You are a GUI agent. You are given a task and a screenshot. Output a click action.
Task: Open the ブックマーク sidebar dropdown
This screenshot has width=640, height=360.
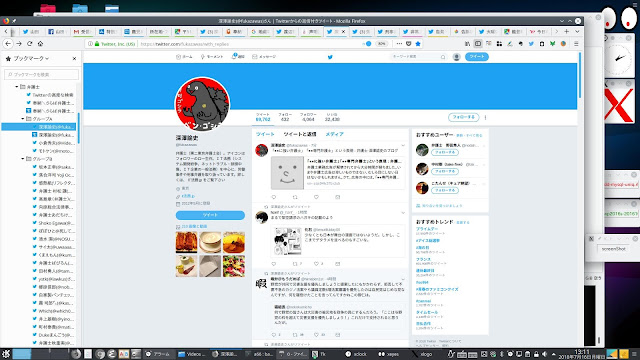pyautogui.click(x=31, y=59)
